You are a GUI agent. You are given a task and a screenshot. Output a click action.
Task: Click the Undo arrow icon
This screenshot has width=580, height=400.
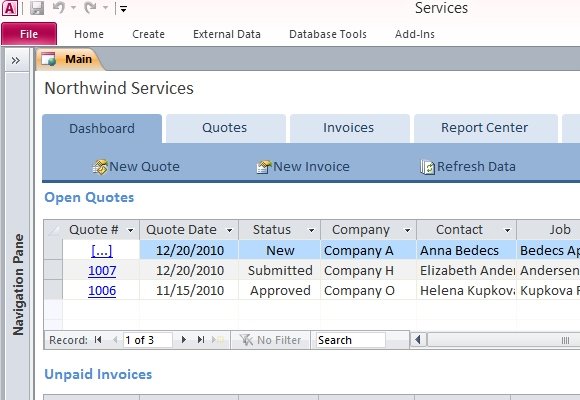click(59, 7)
